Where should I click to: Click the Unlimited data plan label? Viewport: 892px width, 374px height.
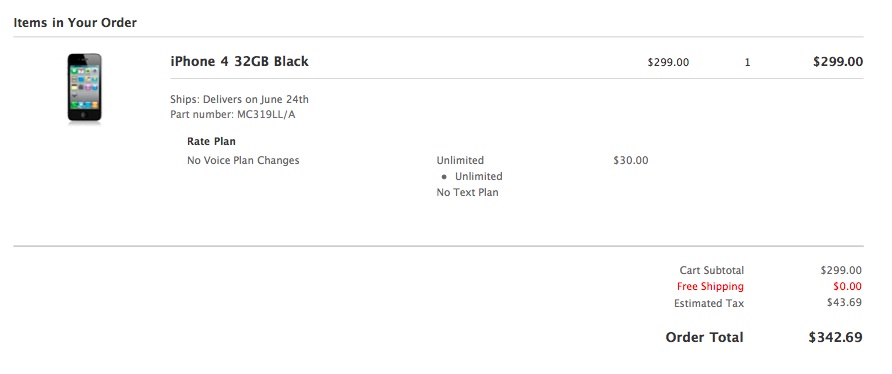(x=460, y=161)
